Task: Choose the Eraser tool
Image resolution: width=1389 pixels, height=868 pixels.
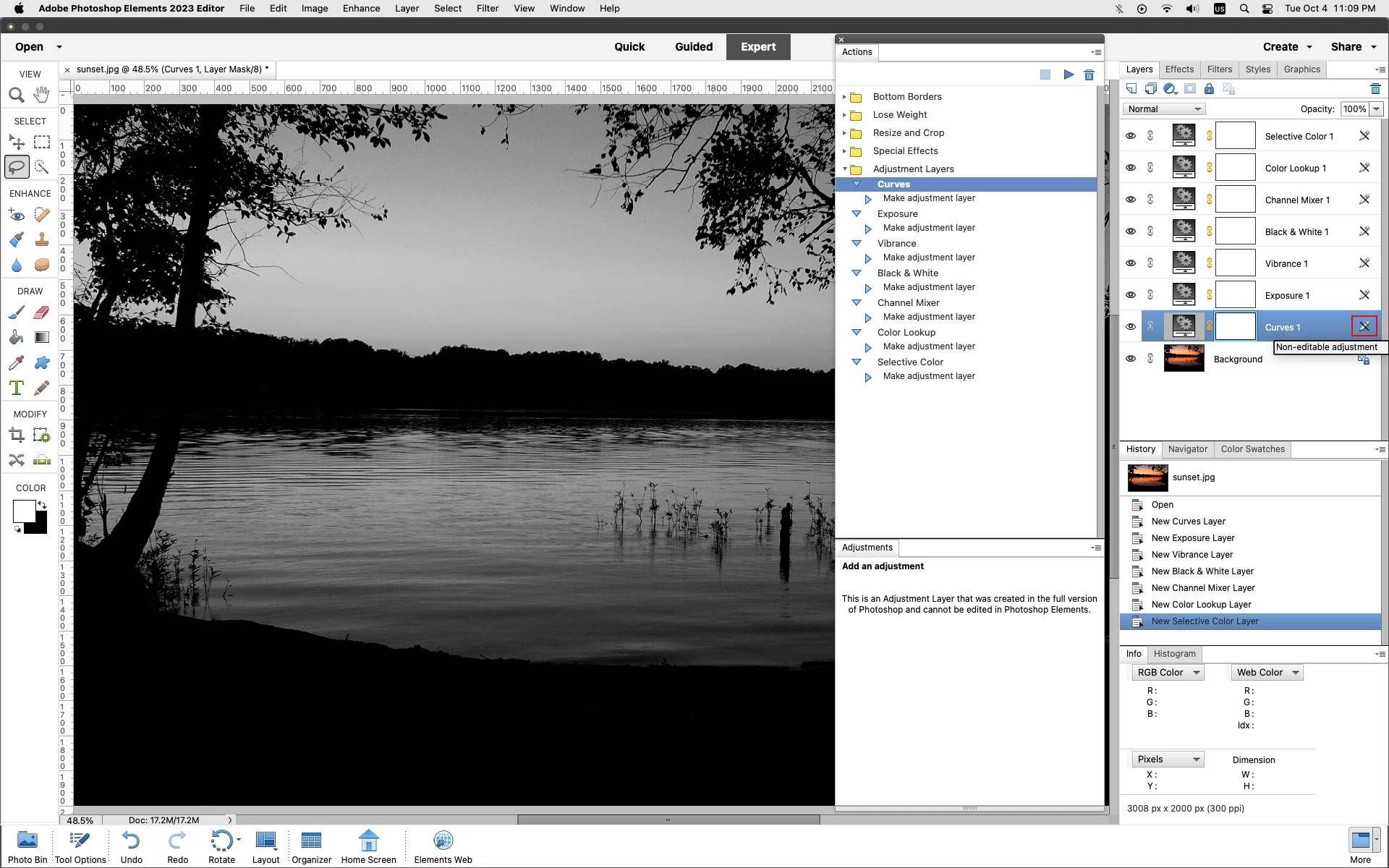Action: tap(42, 312)
